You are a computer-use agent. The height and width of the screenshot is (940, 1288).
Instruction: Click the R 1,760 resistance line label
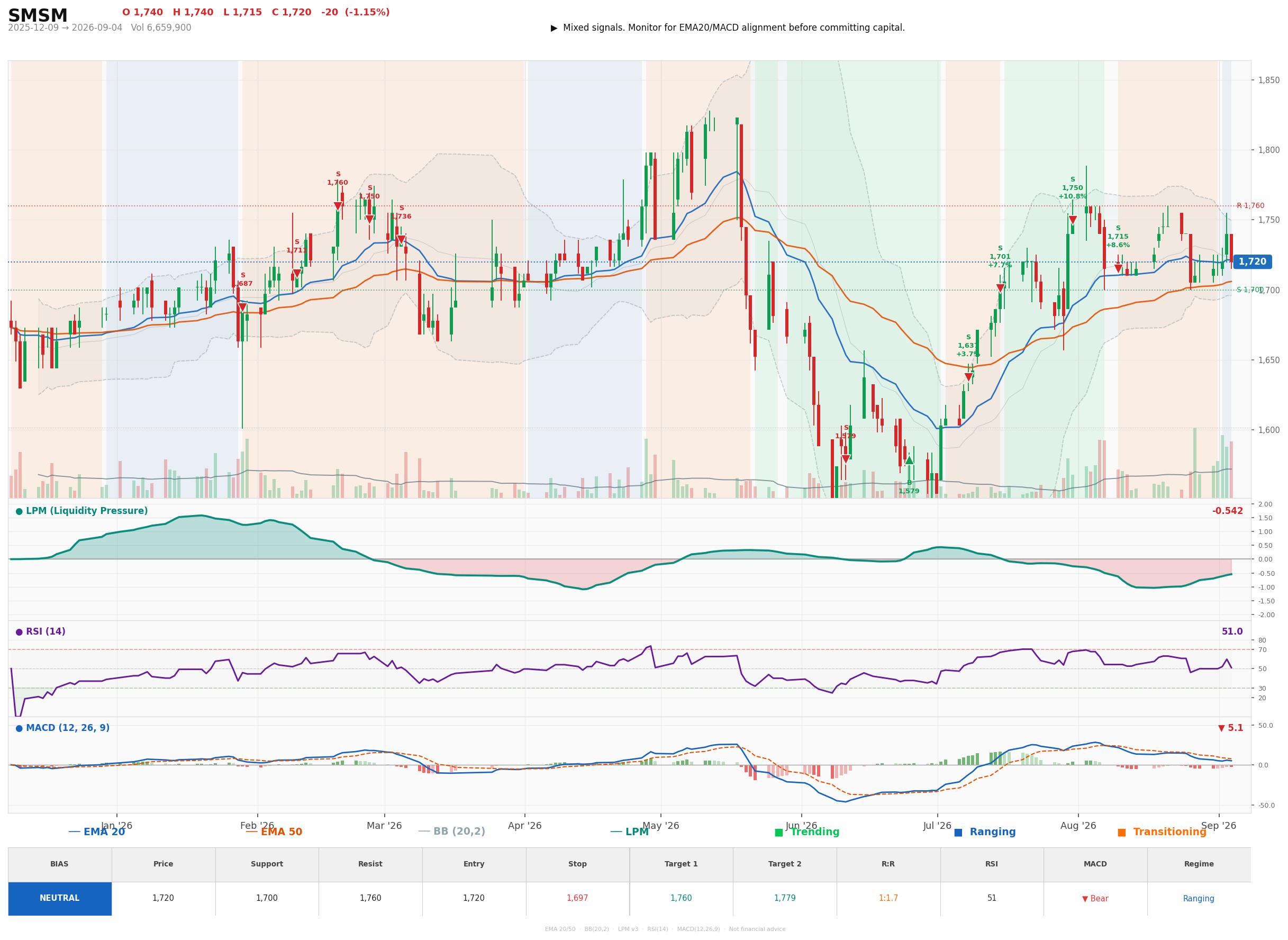[x=1250, y=206]
